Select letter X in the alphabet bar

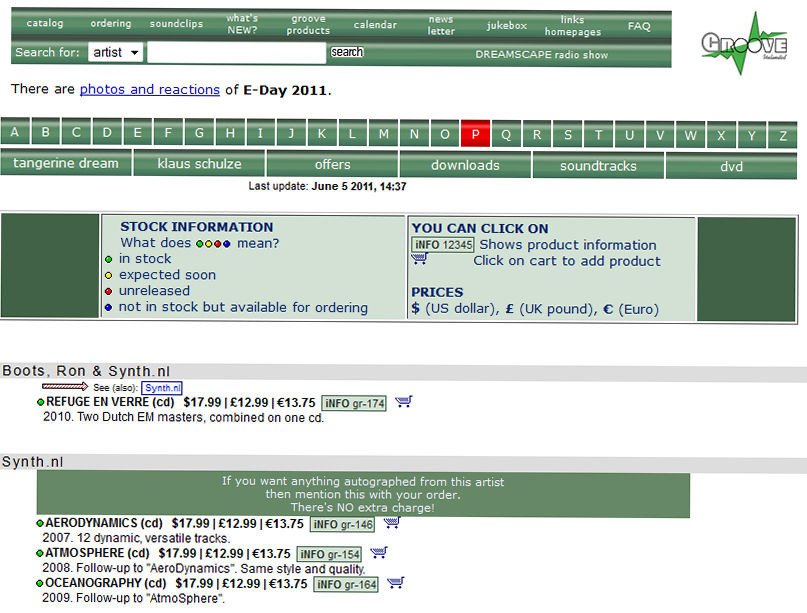pos(722,136)
